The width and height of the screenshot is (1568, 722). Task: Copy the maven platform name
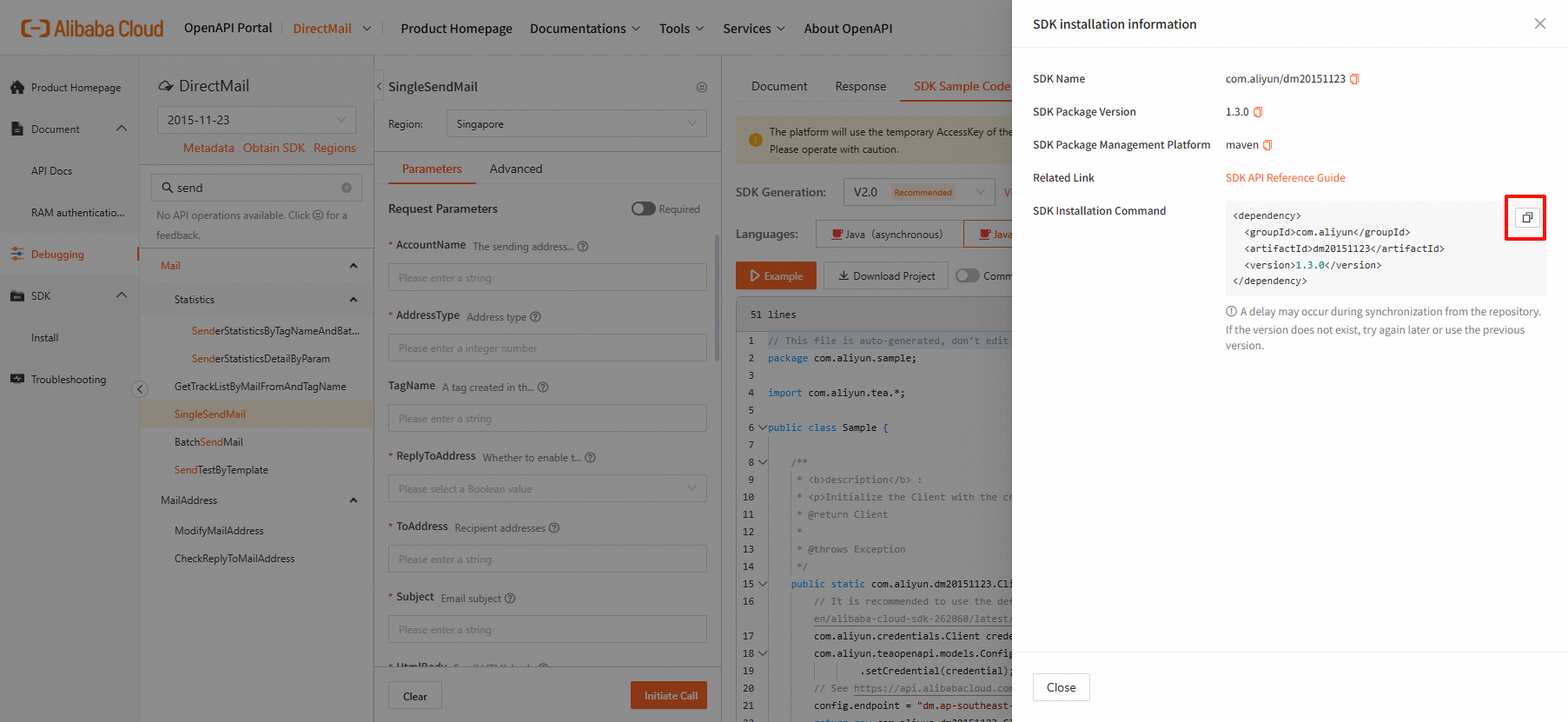[1267, 145]
